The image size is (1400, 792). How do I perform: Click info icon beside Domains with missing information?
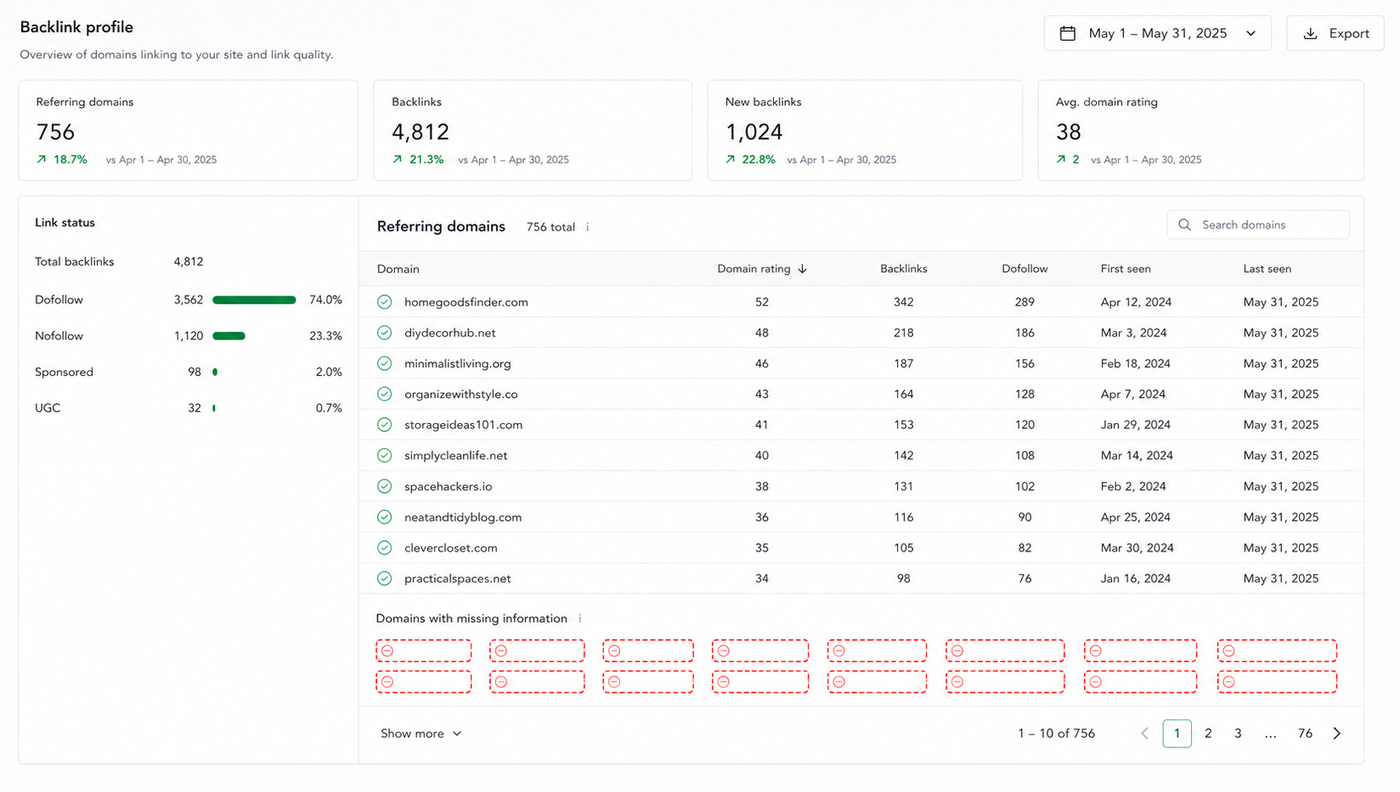[580, 619]
